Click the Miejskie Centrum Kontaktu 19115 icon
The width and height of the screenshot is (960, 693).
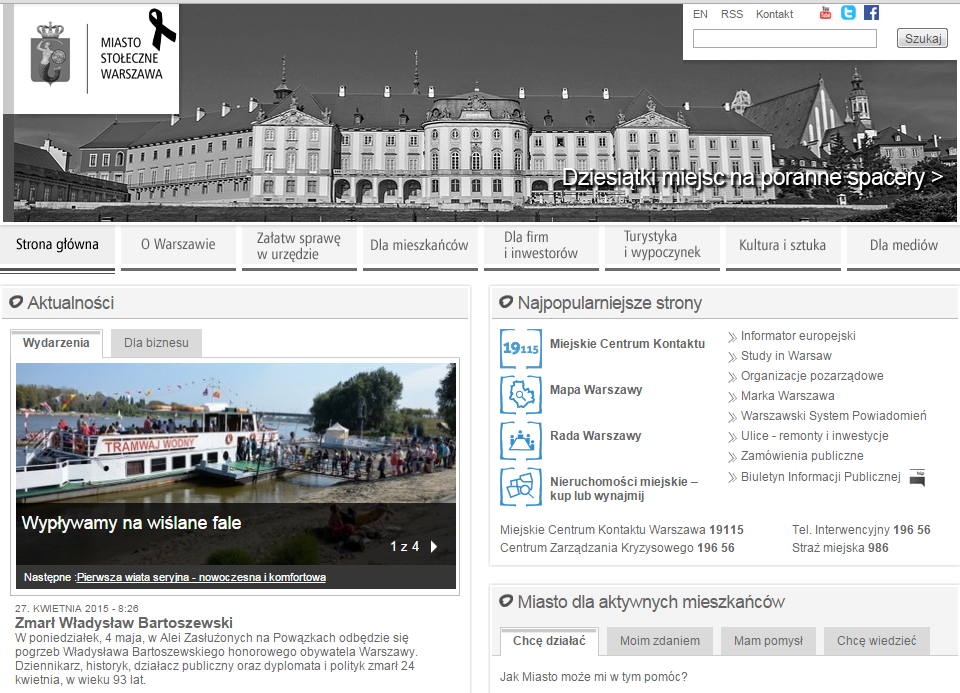coord(520,348)
